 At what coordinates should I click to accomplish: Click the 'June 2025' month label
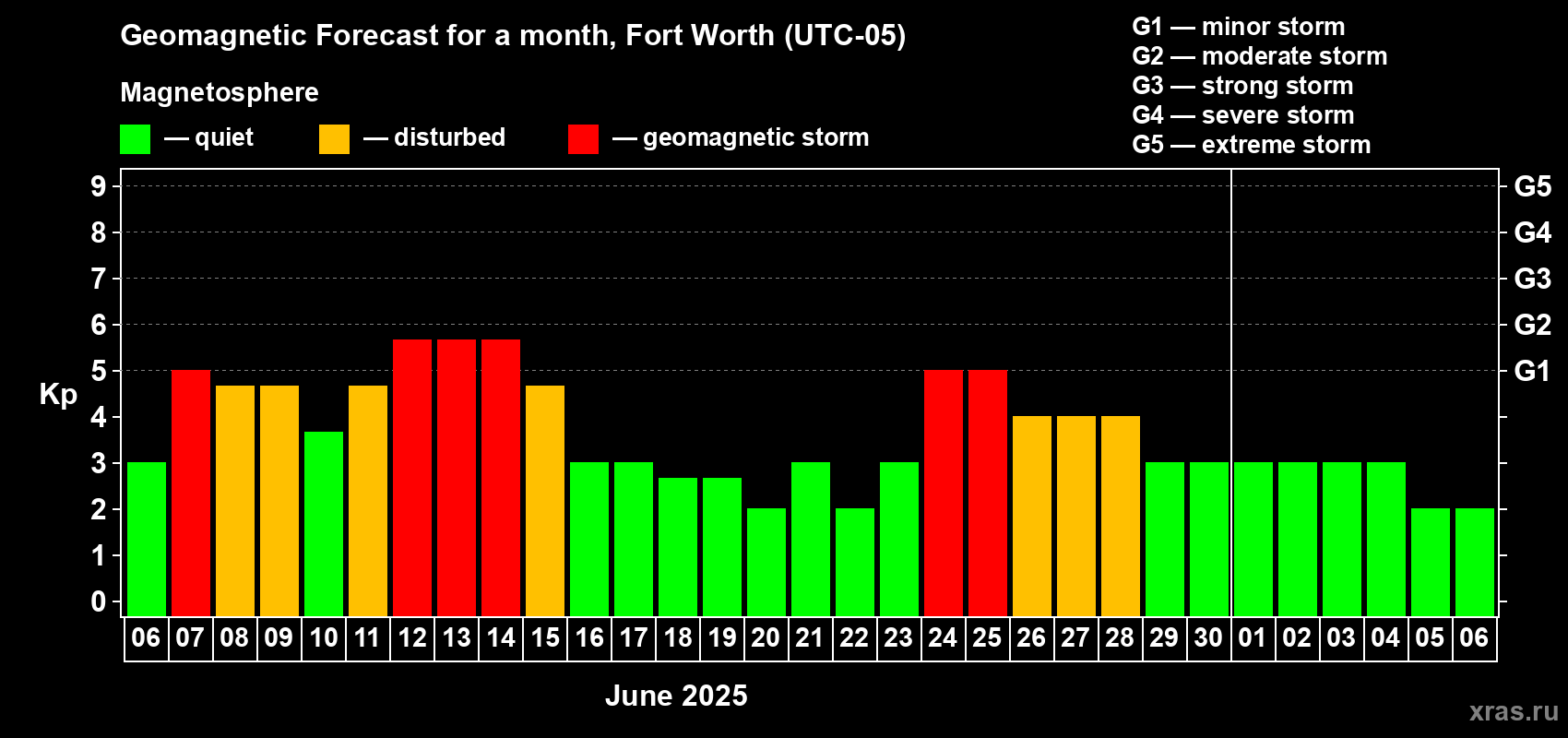[676, 696]
